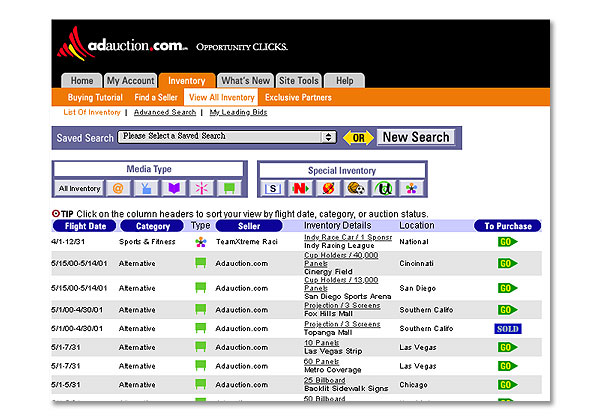Filter by television media icon

tap(146, 188)
